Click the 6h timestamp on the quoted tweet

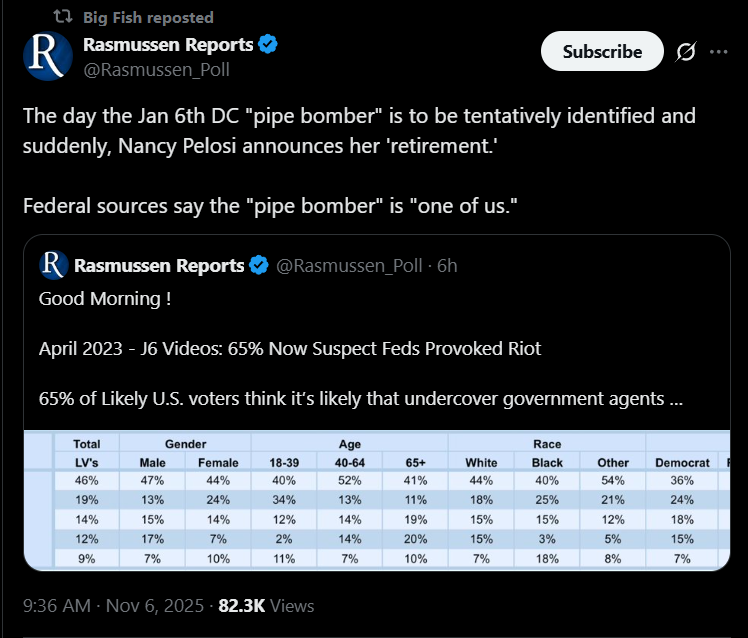point(447,265)
